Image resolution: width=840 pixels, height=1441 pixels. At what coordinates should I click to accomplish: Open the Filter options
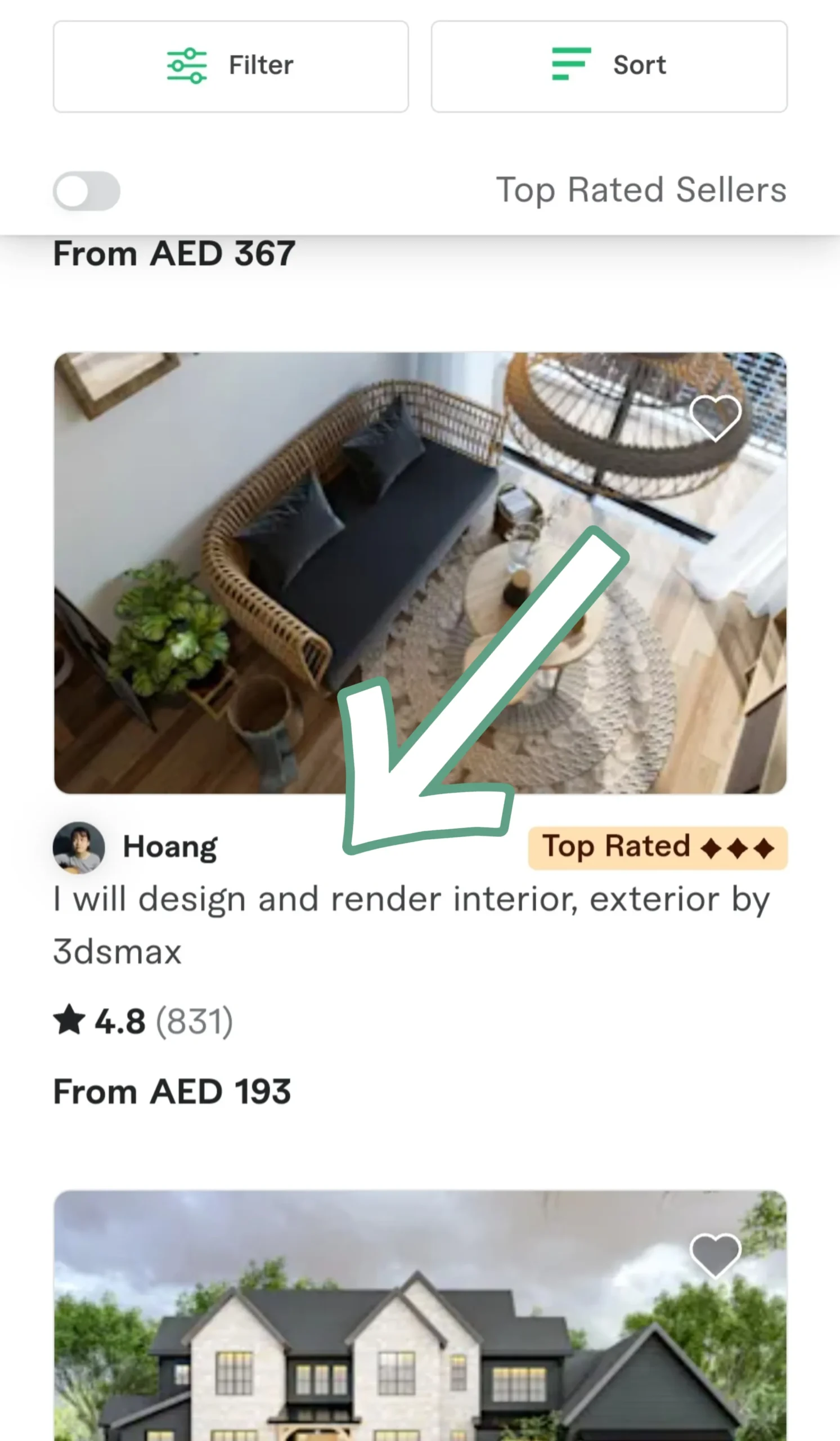pos(231,66)
